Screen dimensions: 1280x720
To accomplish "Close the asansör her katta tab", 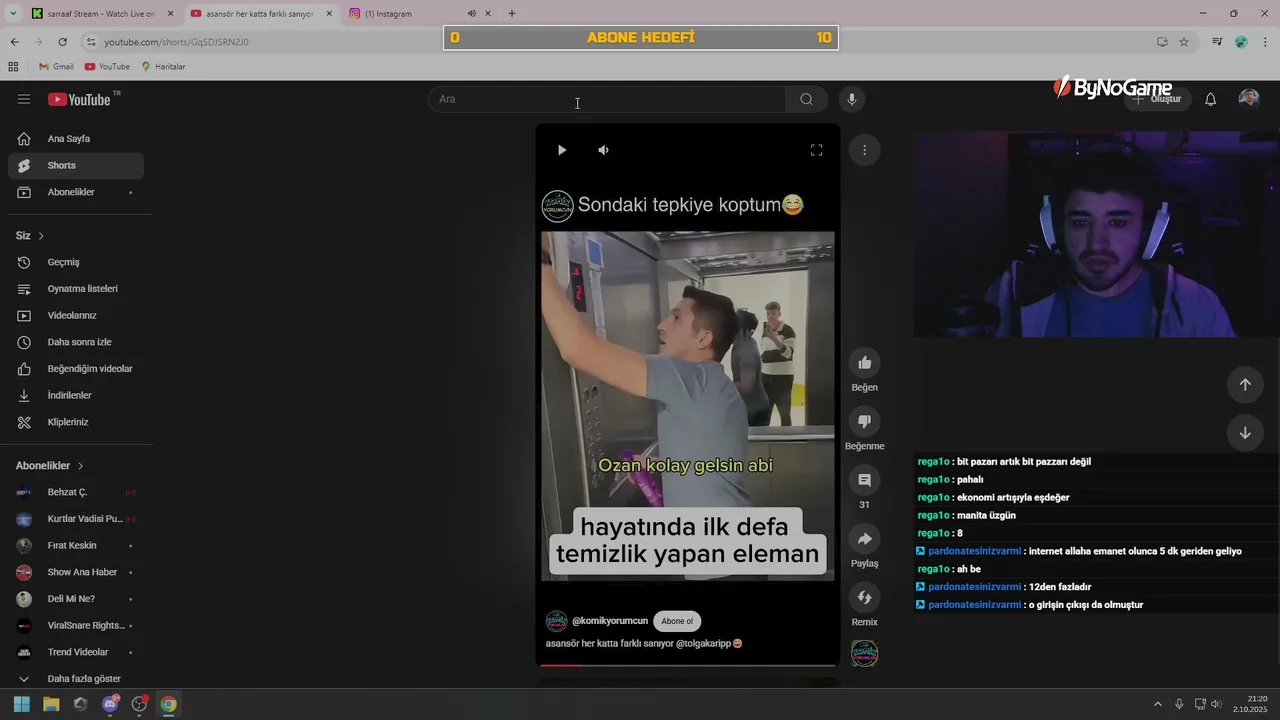I will 329,13.
